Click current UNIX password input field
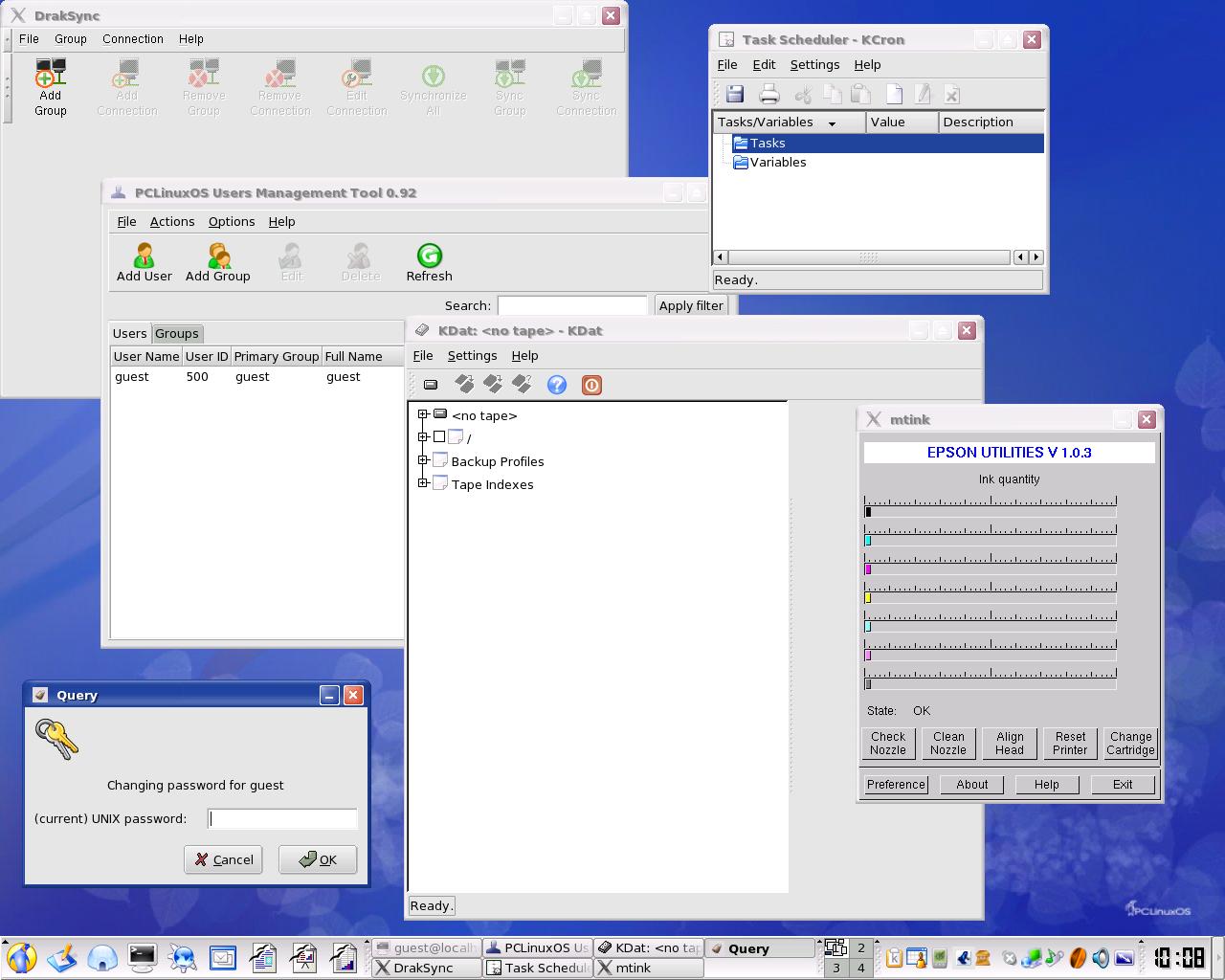 282,818
